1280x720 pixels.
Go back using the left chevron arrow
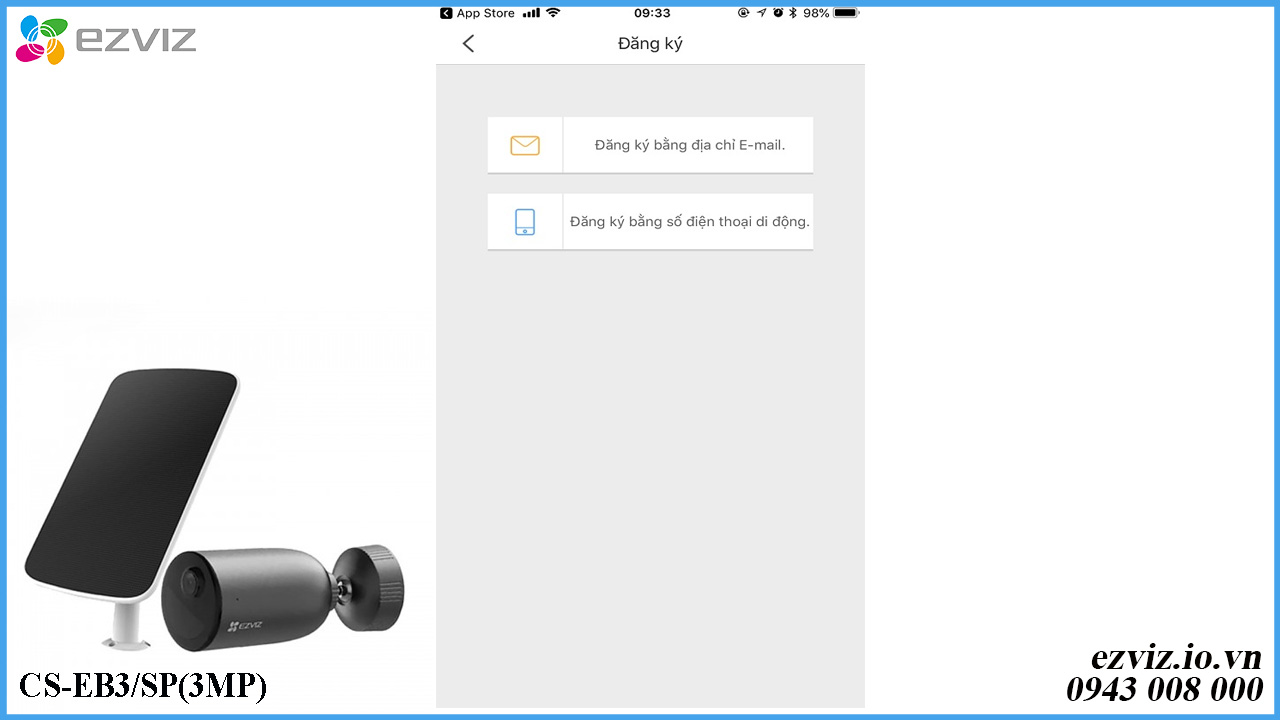coord(468,43)
